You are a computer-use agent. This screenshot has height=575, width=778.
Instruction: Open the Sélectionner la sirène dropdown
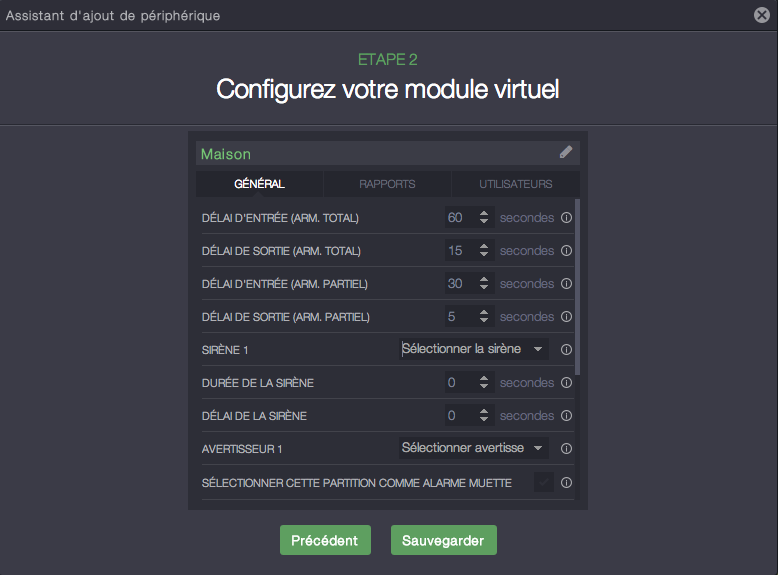tap(474, 349)
